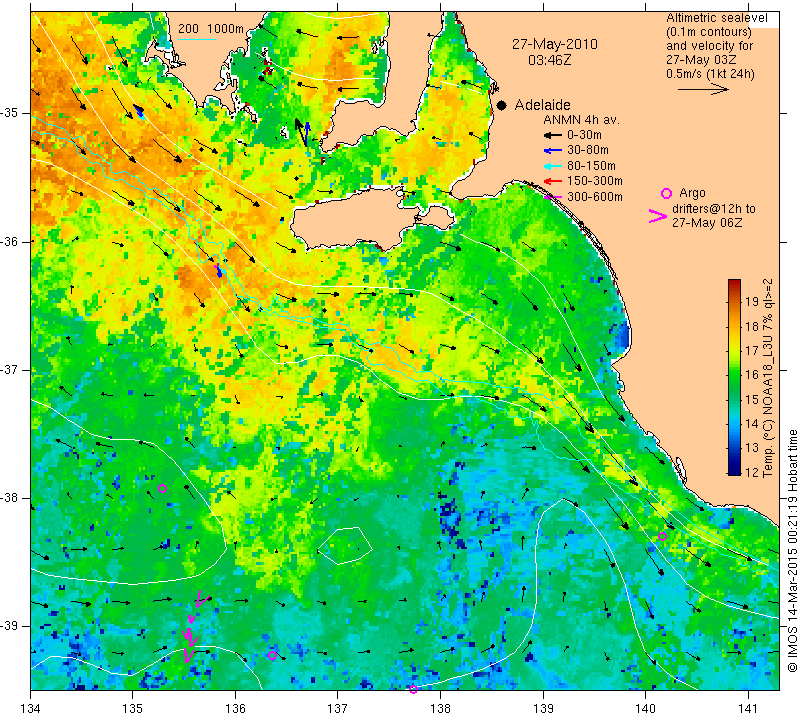Click the '(0.1m contours)' text line

pyautogui.click(x=709, y=32)
